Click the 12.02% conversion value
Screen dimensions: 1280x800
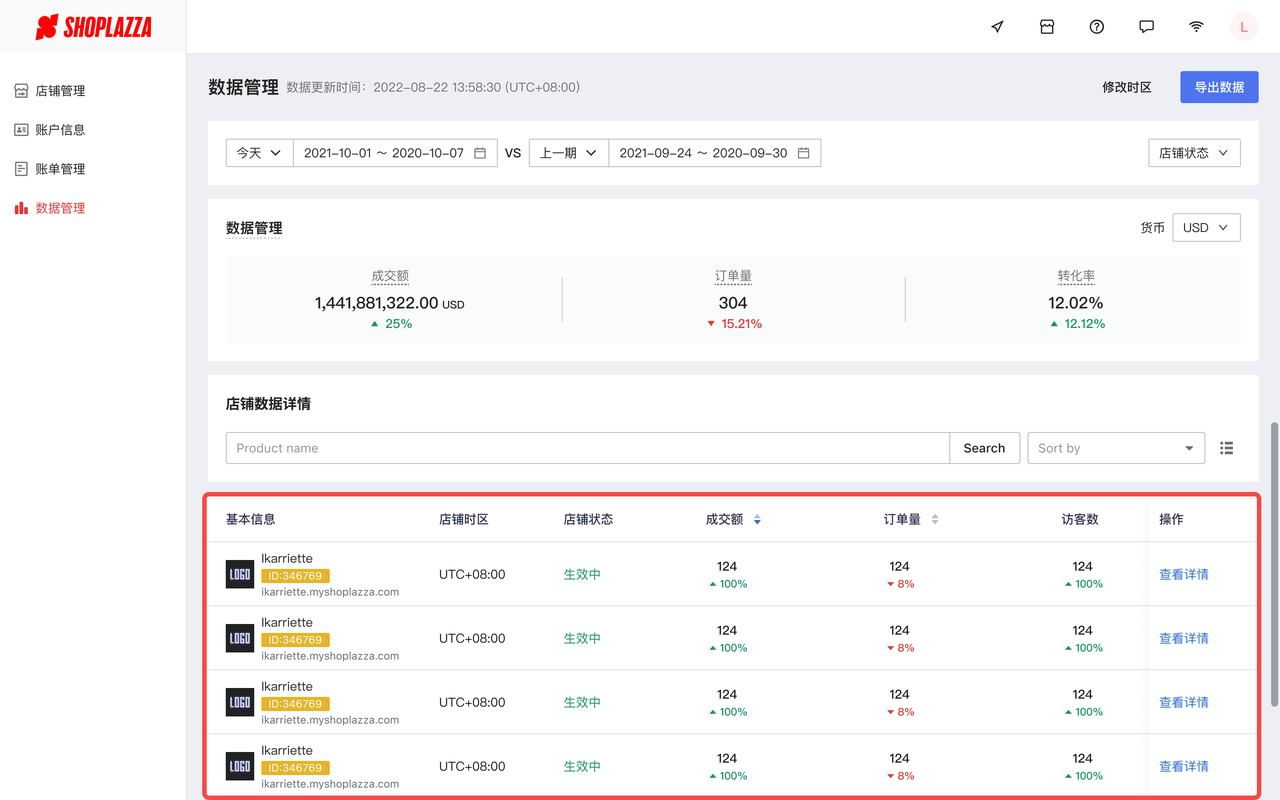pos(1076,303)
